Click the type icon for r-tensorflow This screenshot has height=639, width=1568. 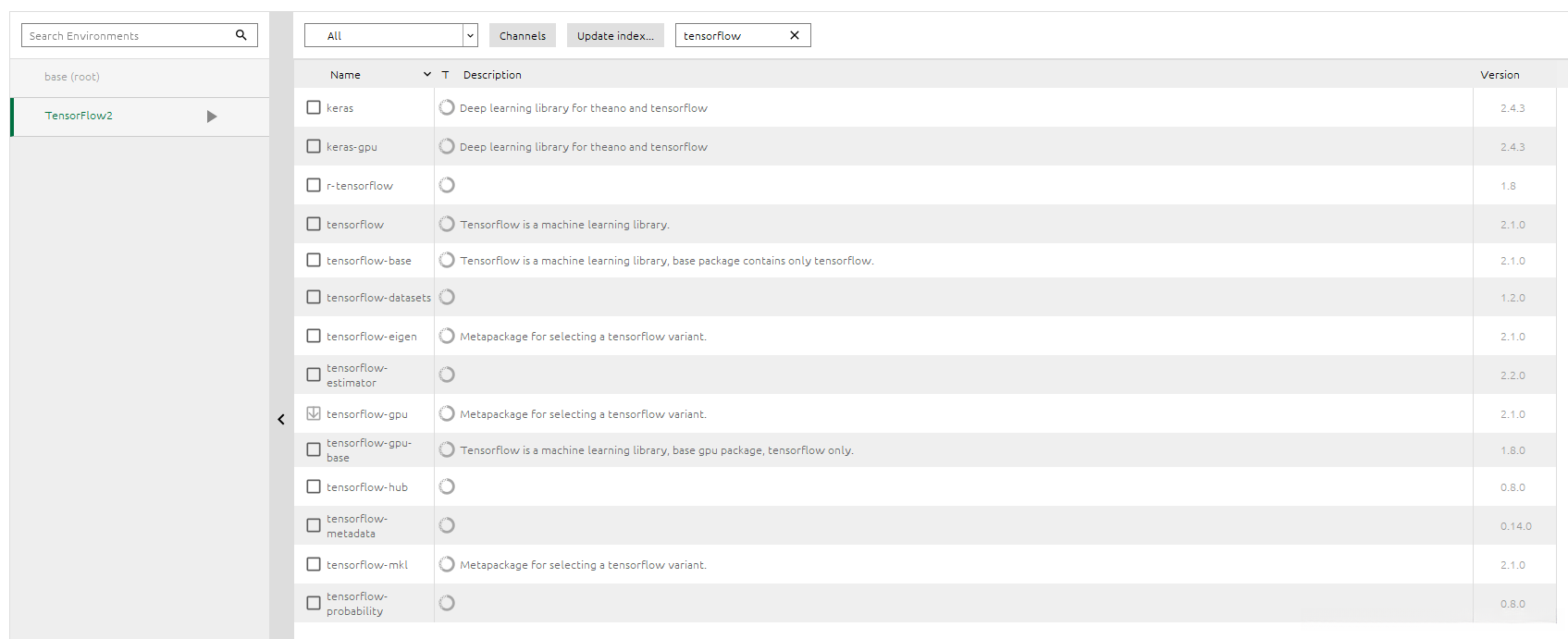[447, 185]
